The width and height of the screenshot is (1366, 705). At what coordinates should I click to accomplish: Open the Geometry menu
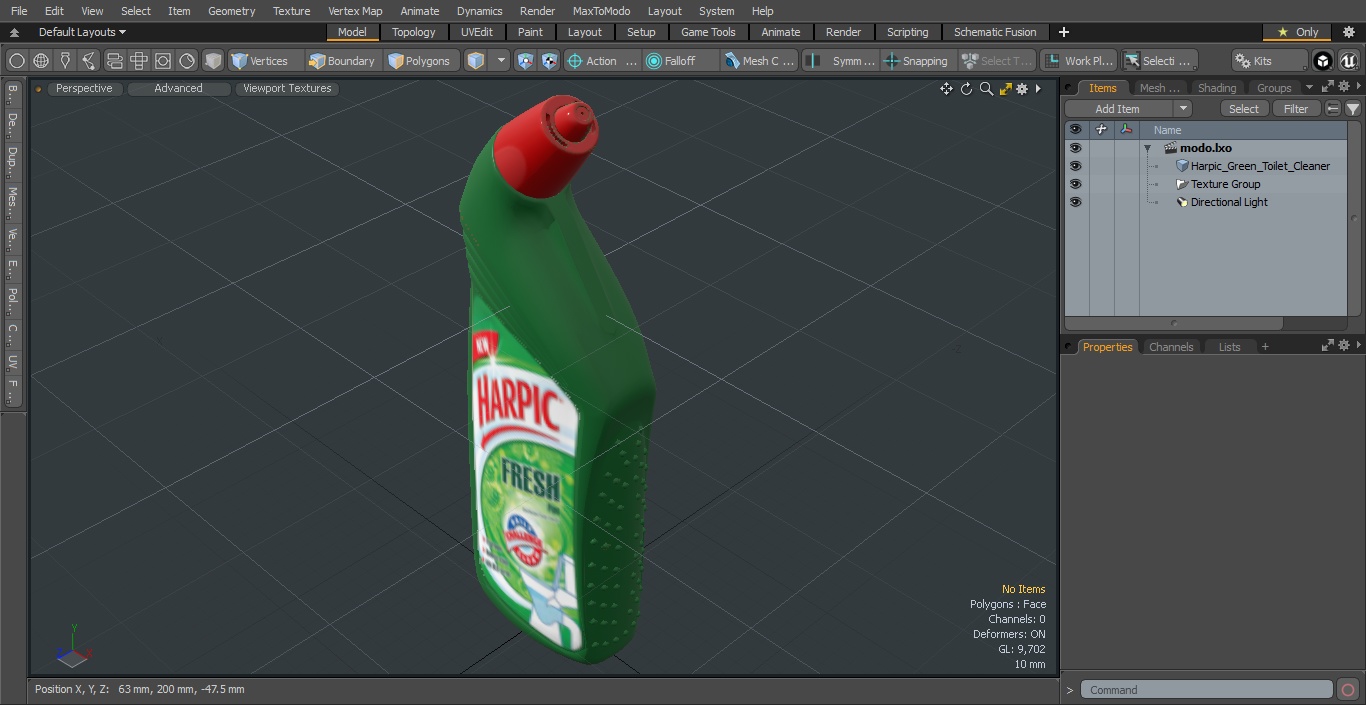pyautogui.click(x=231, y=11)
